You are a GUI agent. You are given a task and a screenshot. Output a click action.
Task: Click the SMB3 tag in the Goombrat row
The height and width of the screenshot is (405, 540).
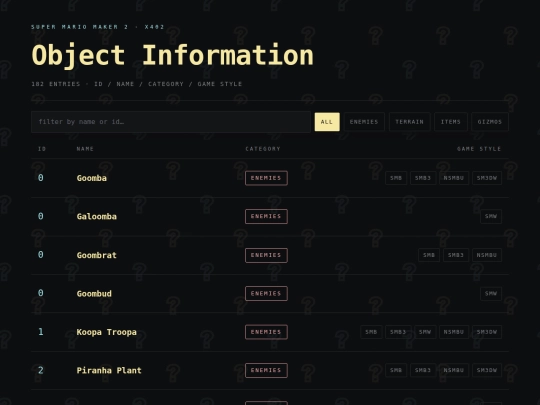coord(456,255)
